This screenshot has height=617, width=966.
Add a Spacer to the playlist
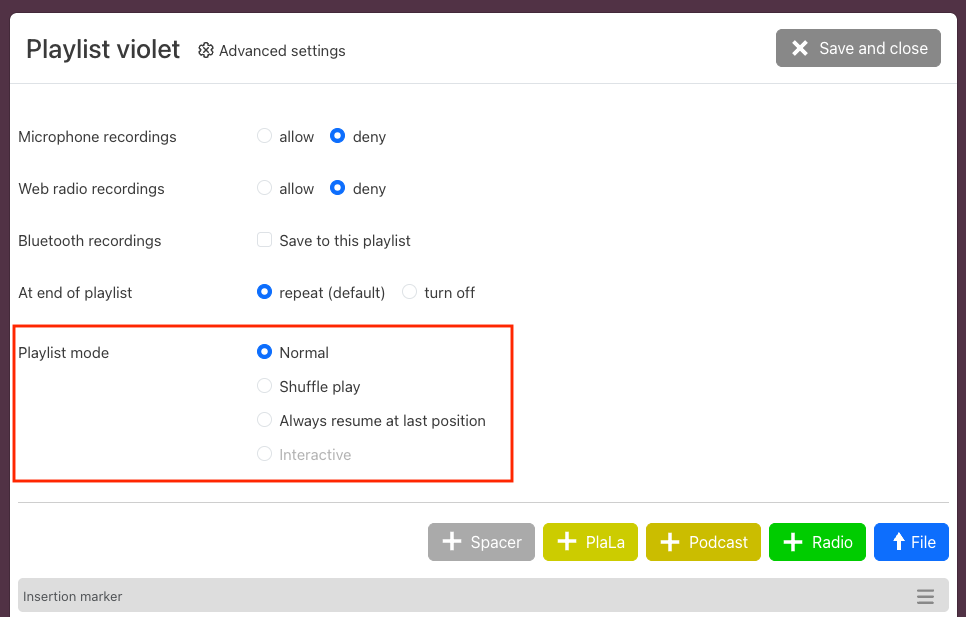click(481, 542)
